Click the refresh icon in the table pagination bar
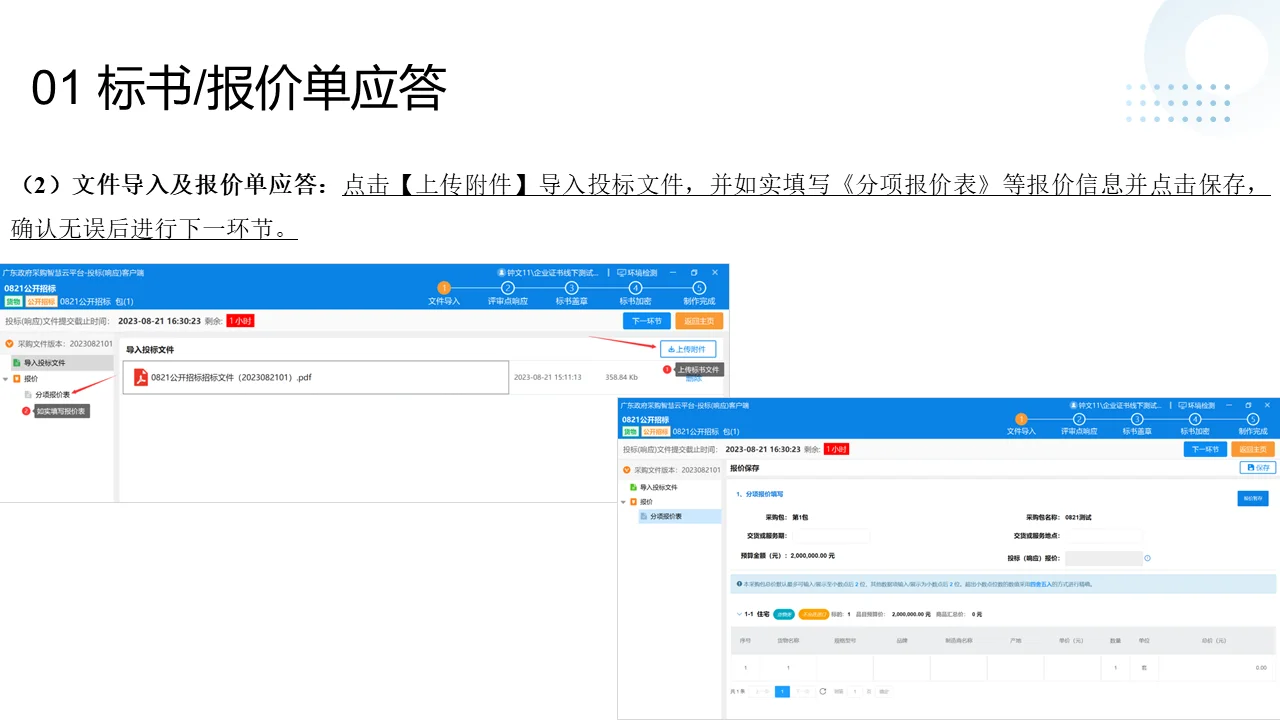Image resolution: width=1280 pixels, height=720 pixels. pos(824,690)
